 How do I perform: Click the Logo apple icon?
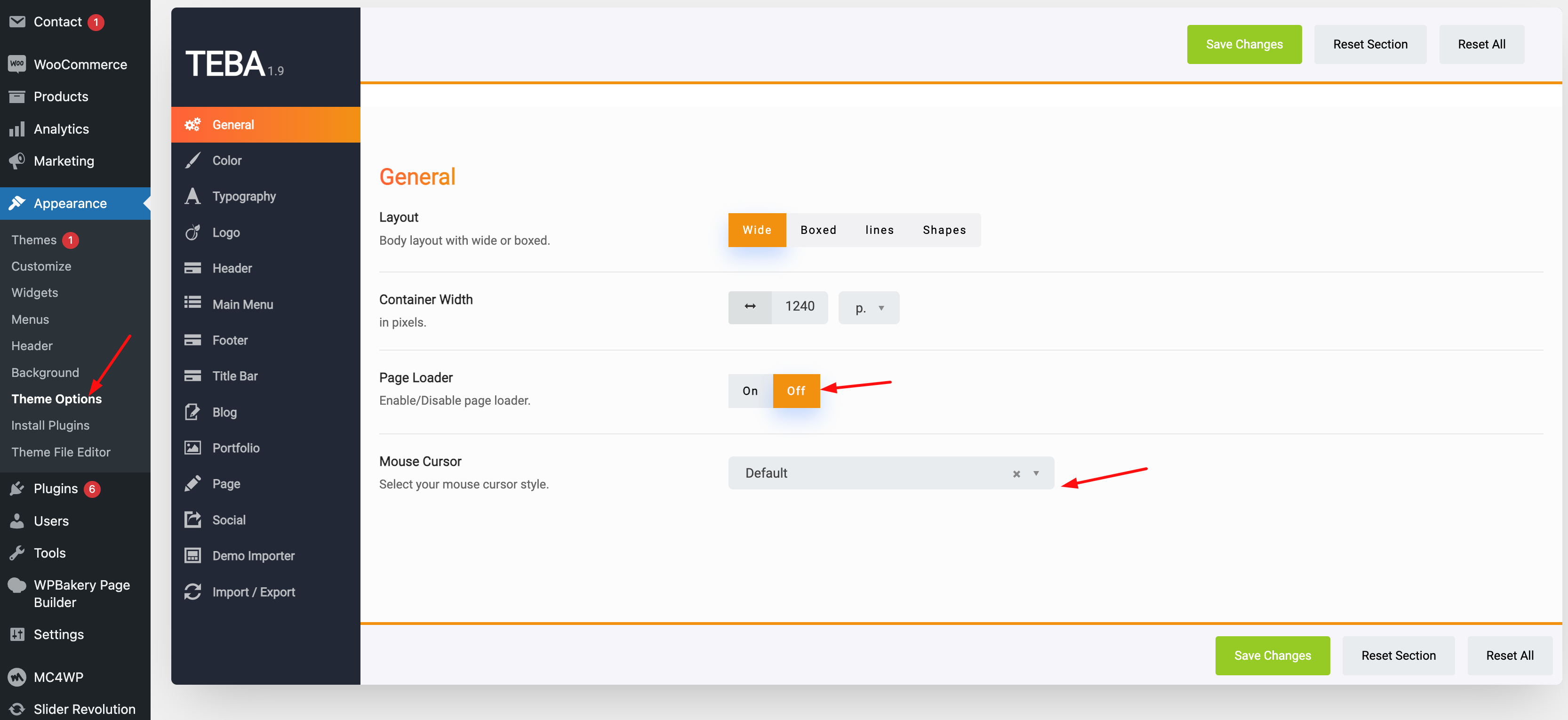192,232
